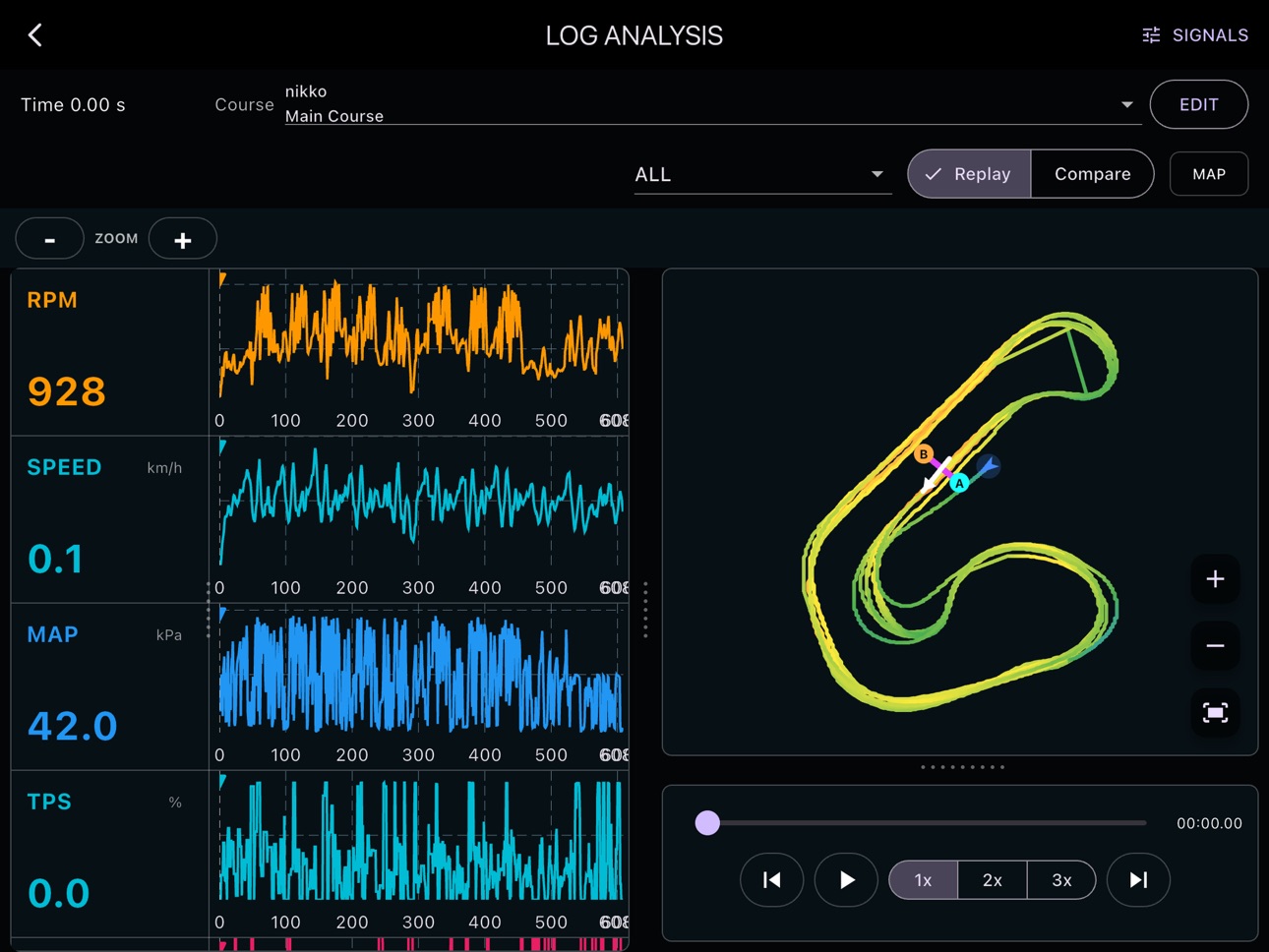
Task: Increase chart zoom with plus button
Action: pyautogui.click(x=183, y=239)
